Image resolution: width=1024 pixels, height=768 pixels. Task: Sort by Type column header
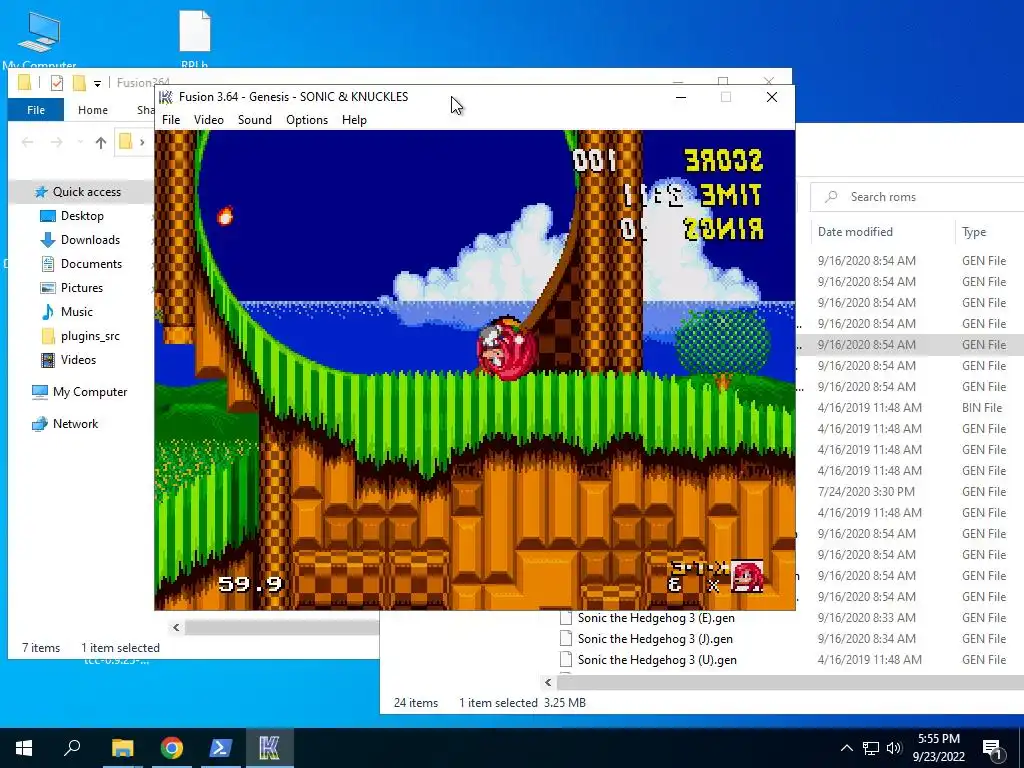pyautogui.click(x=974, y=232)
